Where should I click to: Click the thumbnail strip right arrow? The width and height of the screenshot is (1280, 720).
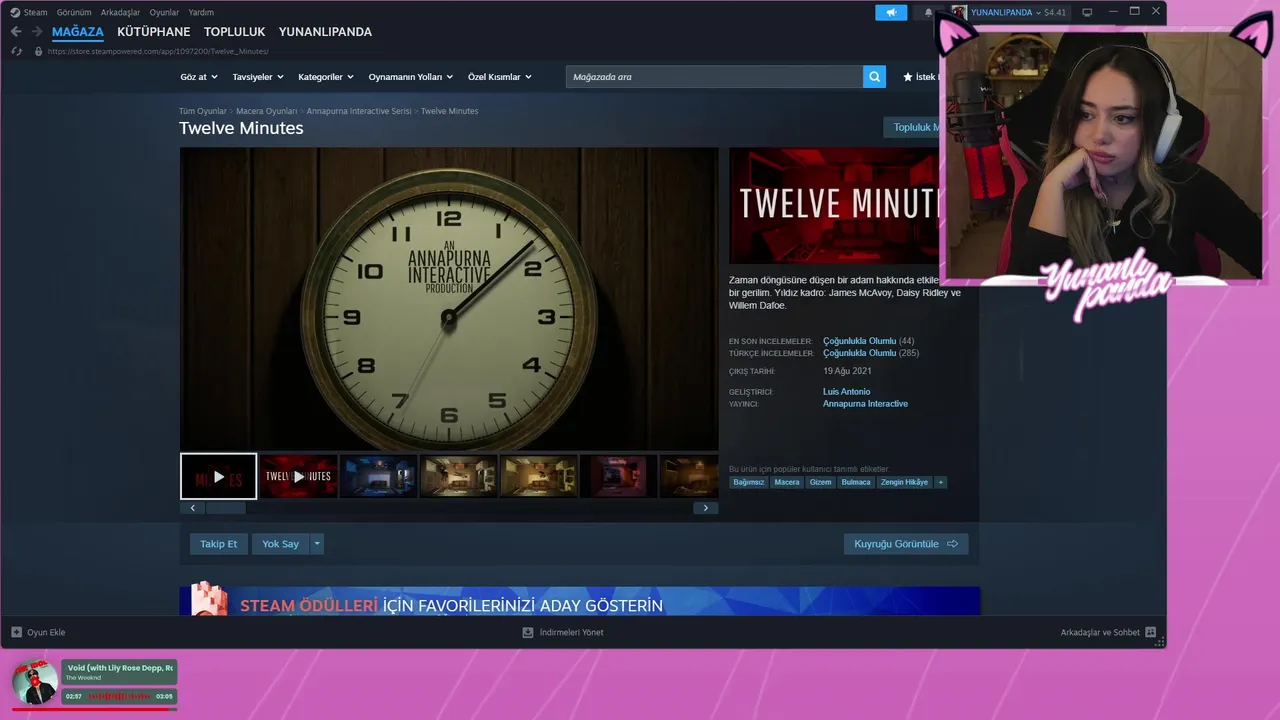pyautogui.click(x=706, y=508)
